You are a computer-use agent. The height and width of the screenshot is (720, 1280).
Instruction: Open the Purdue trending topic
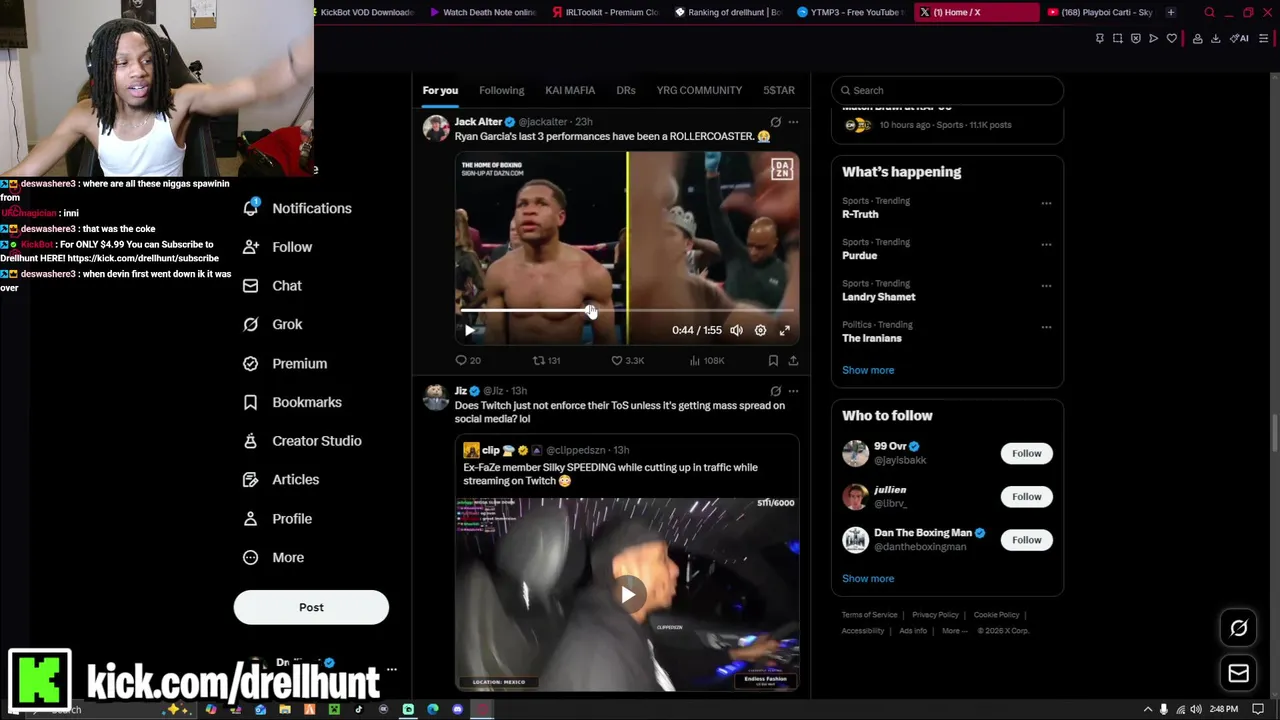tap(859, 255)
